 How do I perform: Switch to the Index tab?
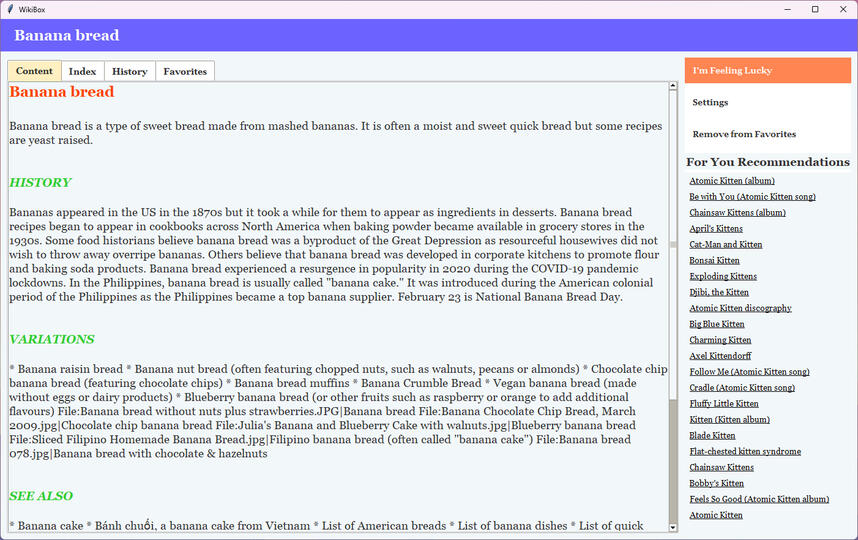tap(83, 72)
